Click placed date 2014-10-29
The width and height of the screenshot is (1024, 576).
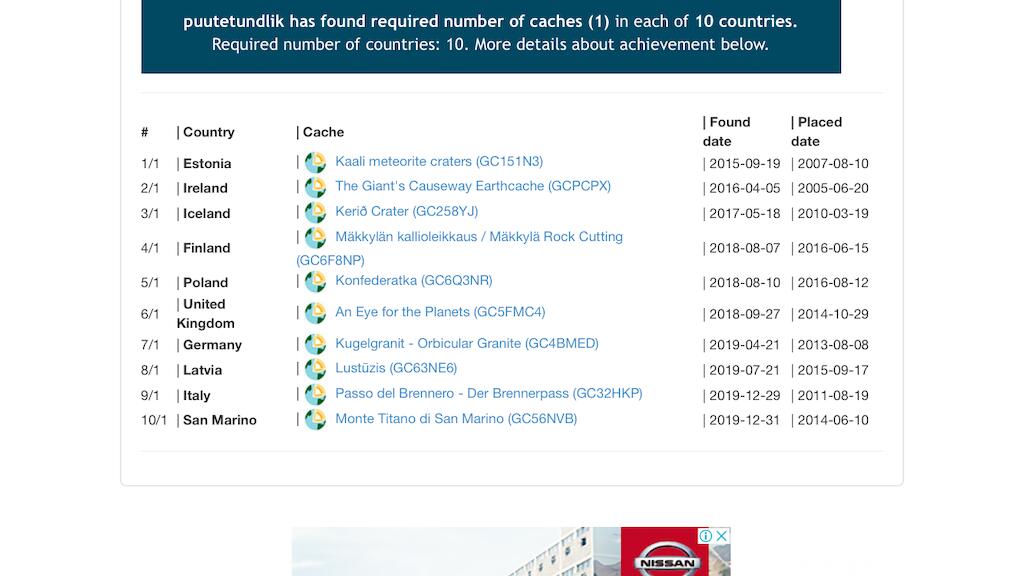pyautogui.click(x=833, y=314)
